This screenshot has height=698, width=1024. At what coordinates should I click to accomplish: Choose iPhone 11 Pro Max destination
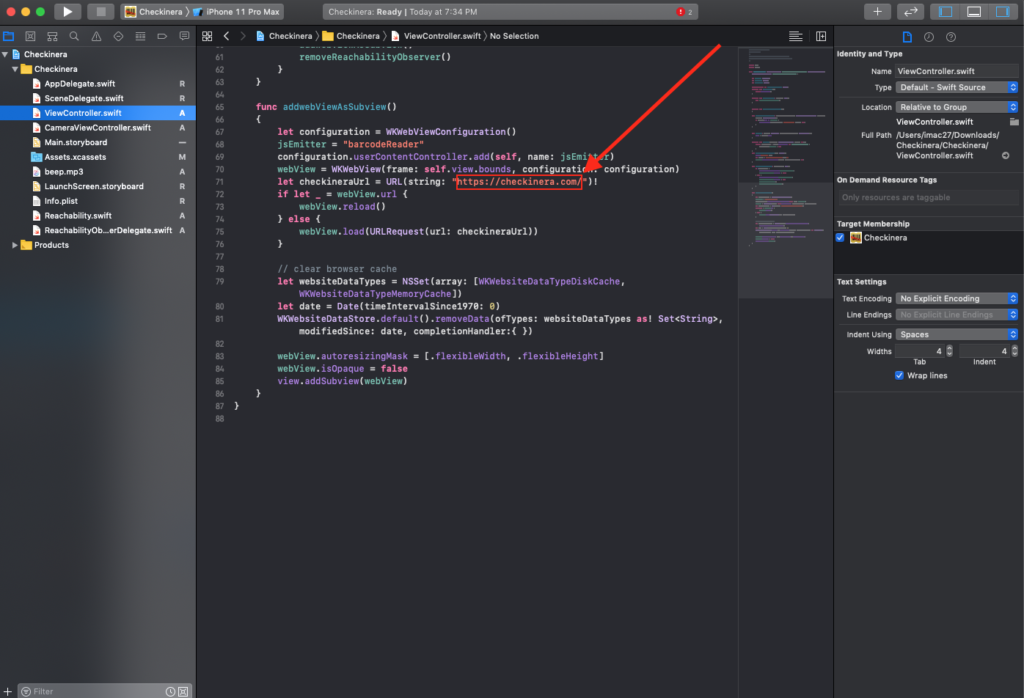point(237,12)
